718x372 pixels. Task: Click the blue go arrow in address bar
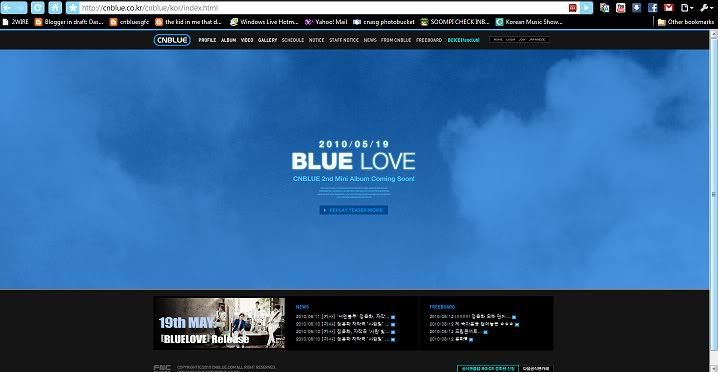point(586,7)
